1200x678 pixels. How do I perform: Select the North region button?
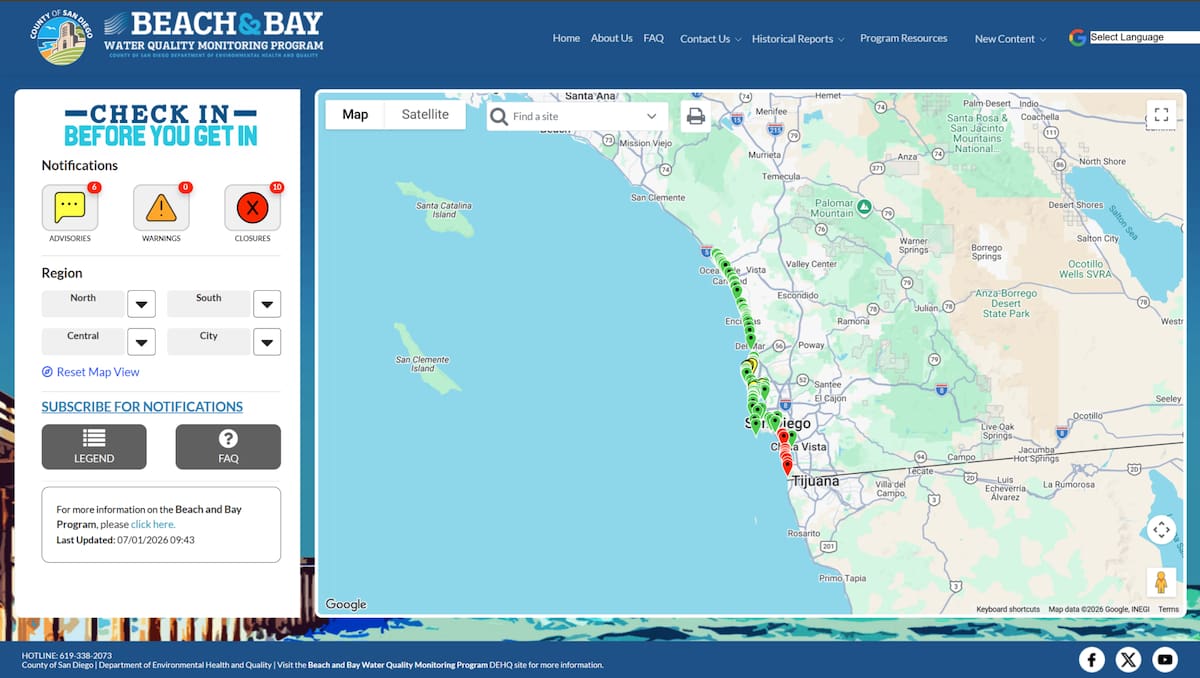[x=83, y=303]
